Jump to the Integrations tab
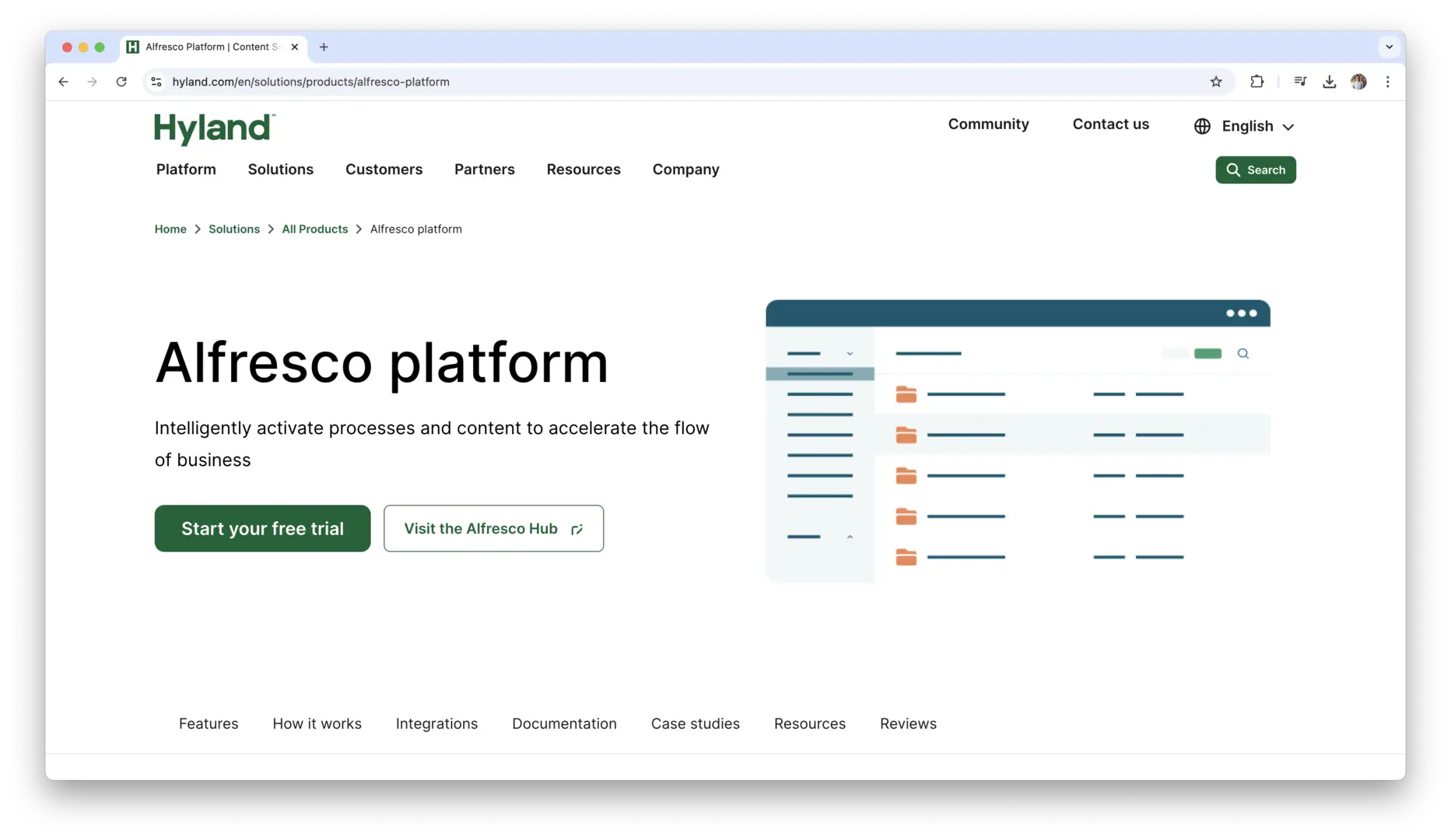Viewport: 1451px width, 840px height. [x=436, y=723]
